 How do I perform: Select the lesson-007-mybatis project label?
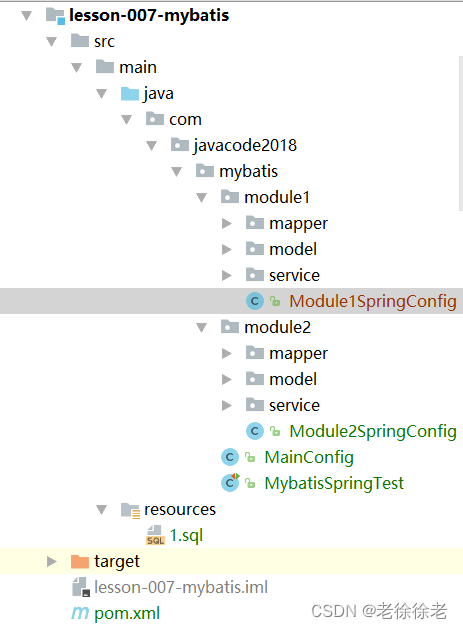coord(149,16)
